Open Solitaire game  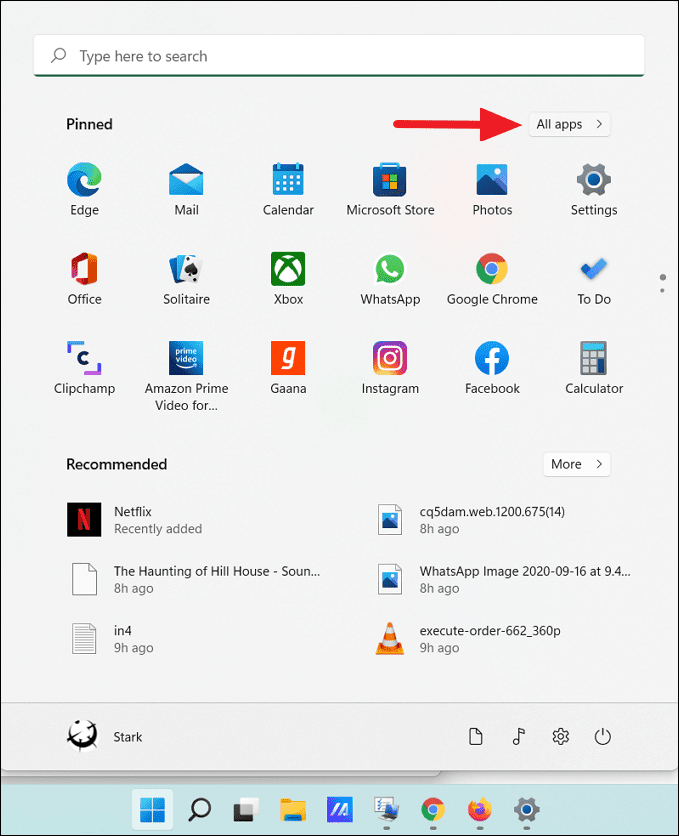pos(186,279)
